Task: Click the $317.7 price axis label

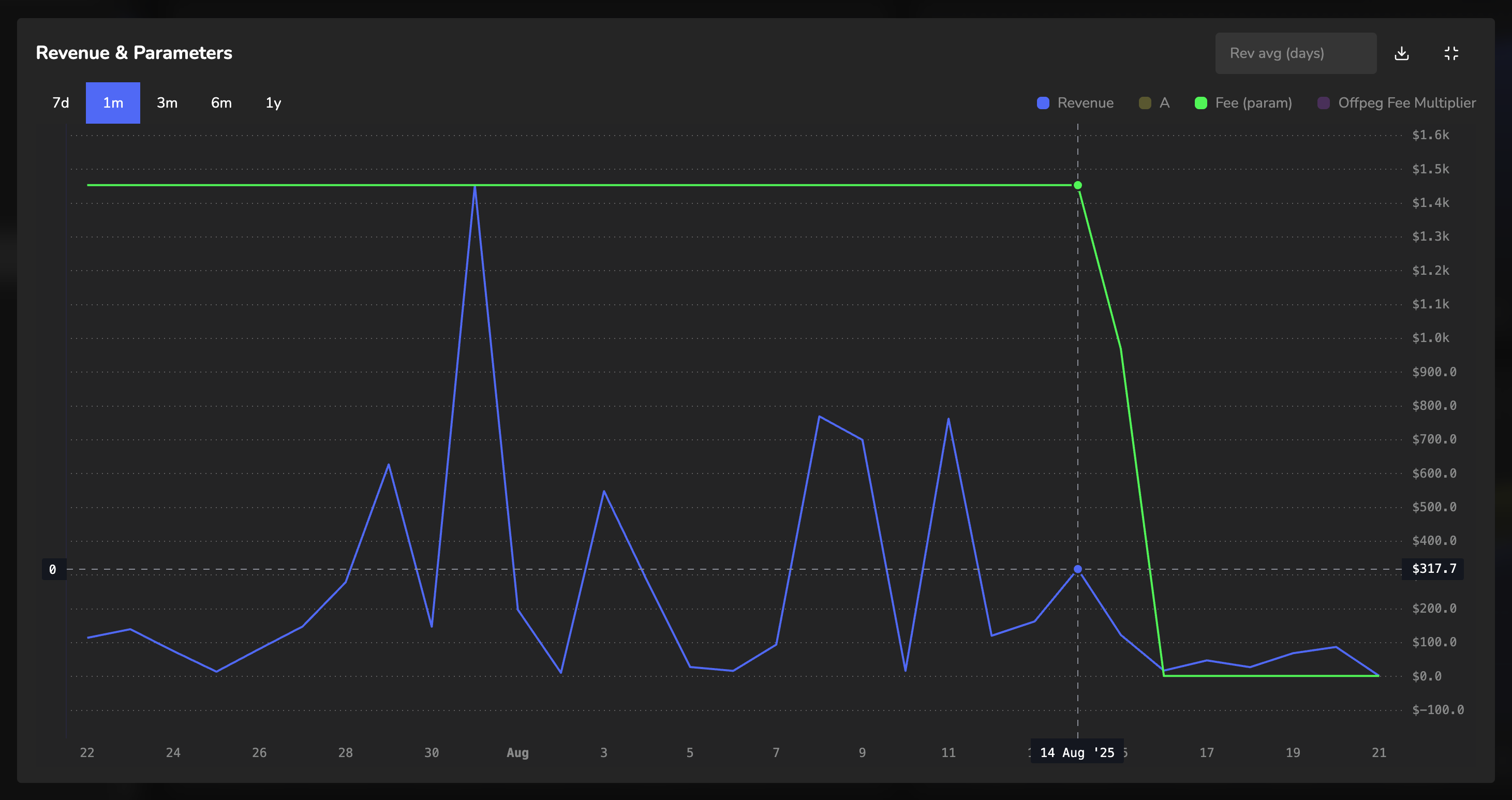Action: [1433, 569]
